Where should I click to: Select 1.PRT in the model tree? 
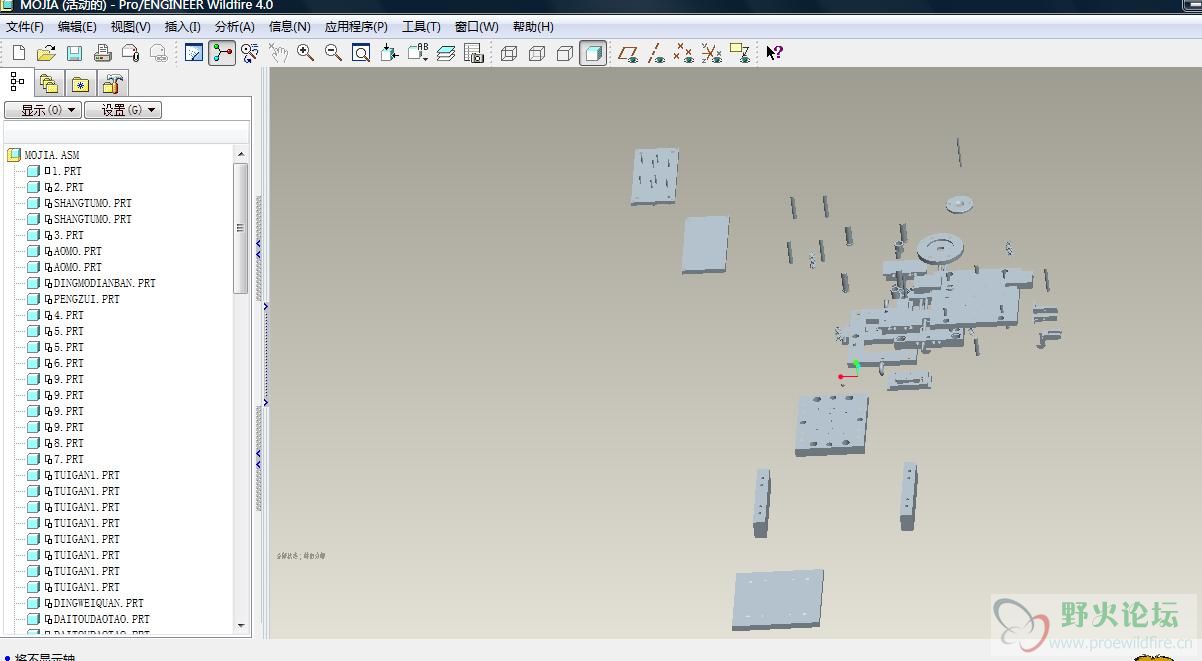coord(68,171)
